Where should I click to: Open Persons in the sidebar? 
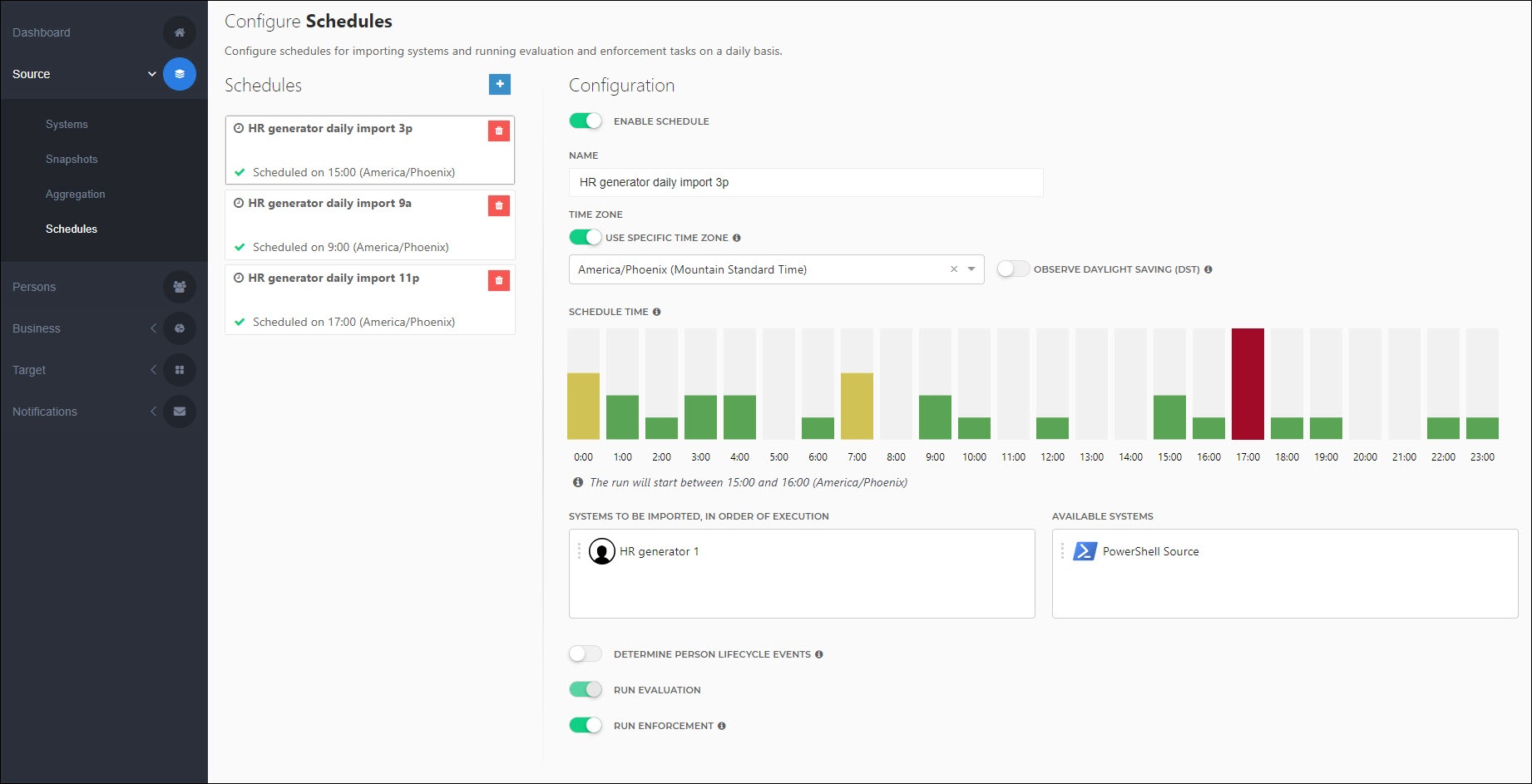[x=34, y=287]
